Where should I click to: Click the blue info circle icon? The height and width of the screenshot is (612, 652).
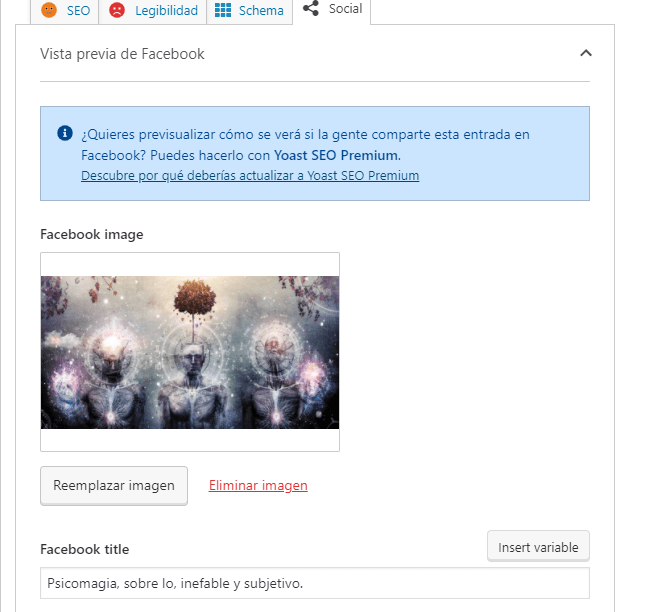tap(64, 133)
